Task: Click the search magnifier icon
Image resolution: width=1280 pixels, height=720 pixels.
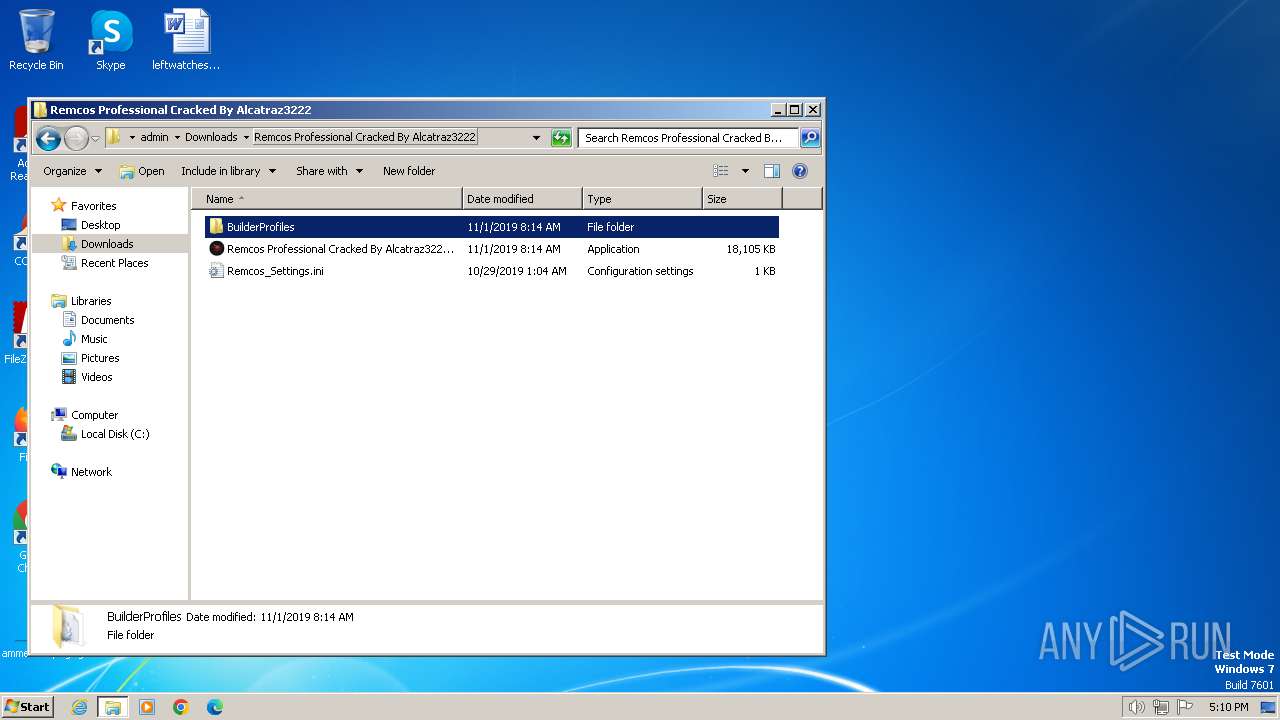Action: coord(810,138)
